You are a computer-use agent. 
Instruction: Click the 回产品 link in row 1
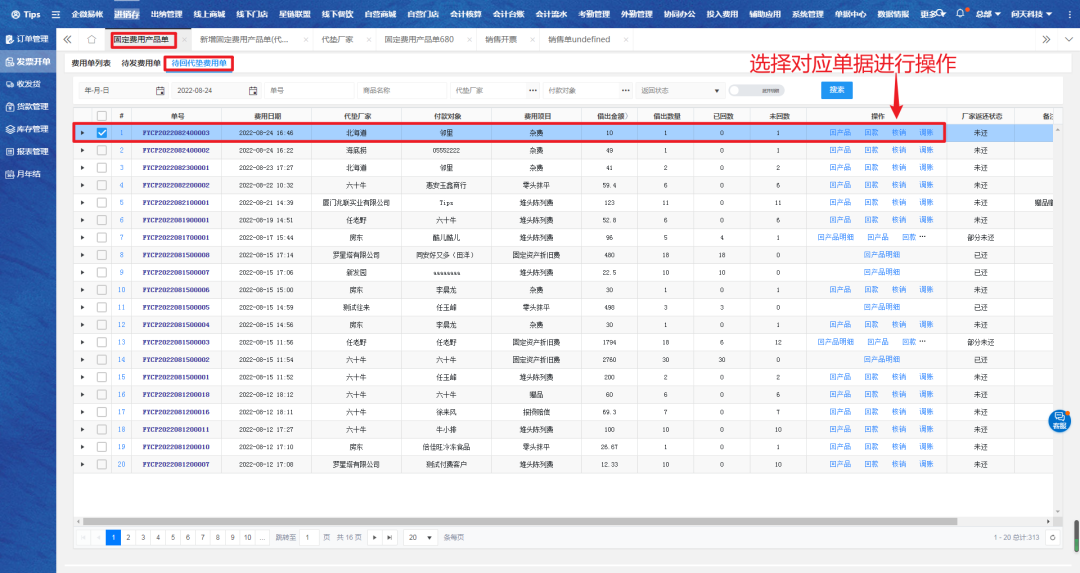pyautogui.click(x=840, y=133)
